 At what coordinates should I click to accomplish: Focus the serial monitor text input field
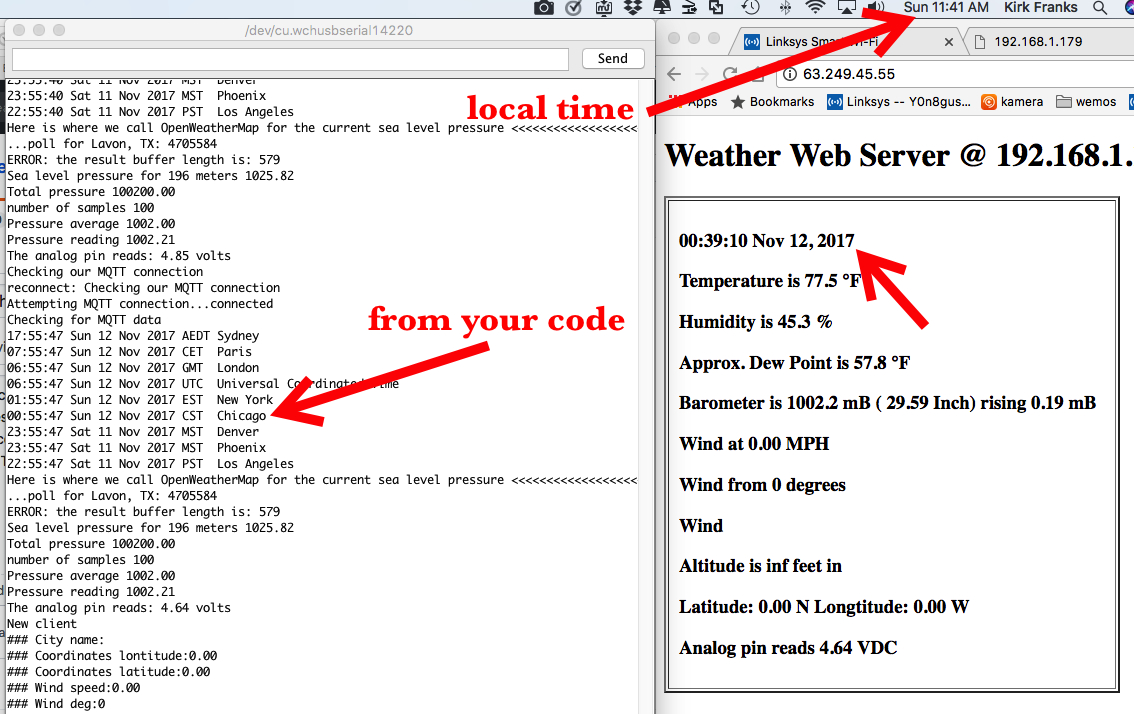291,59
